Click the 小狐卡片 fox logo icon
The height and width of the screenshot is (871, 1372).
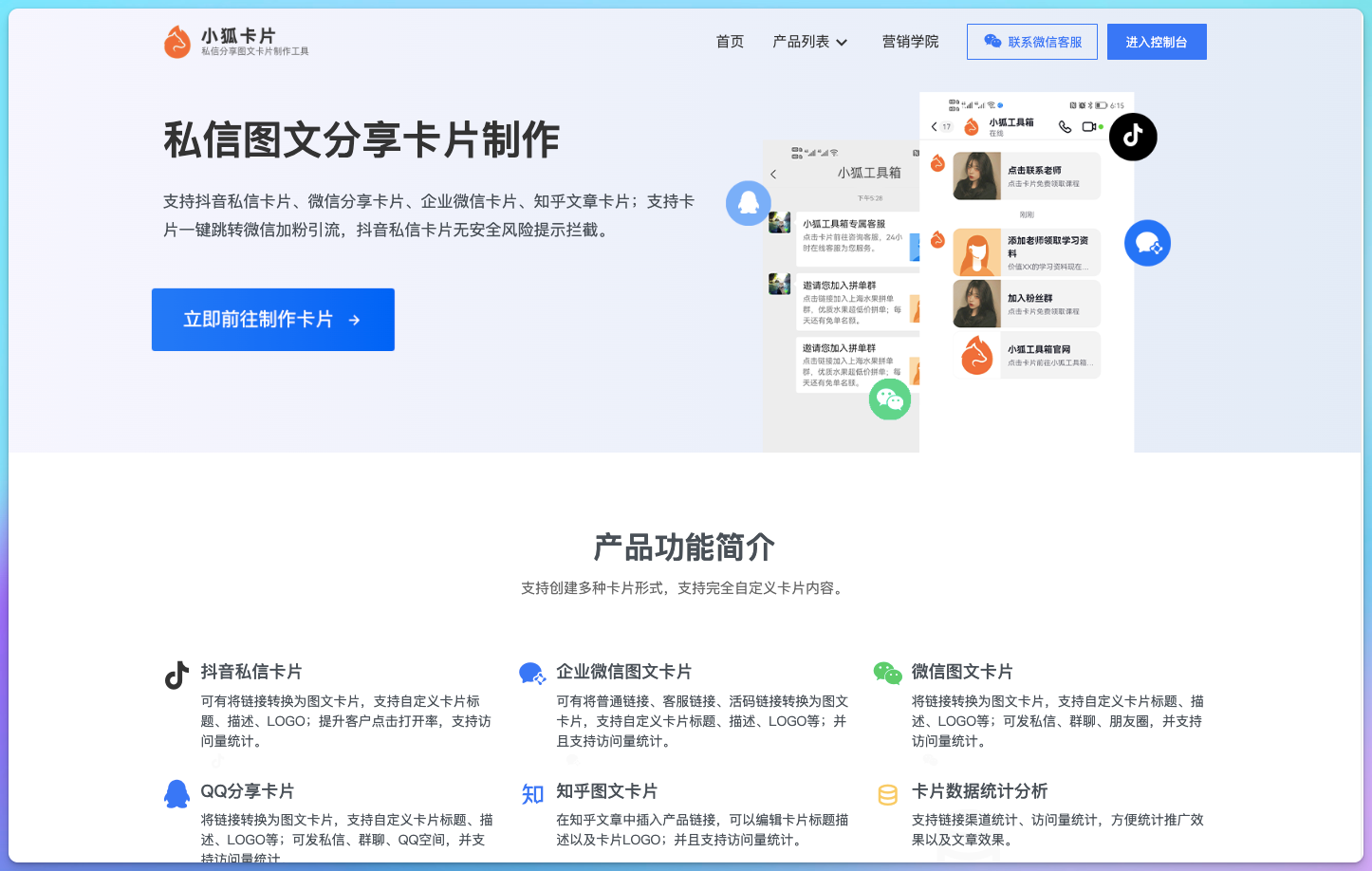(x=177, y=42)
